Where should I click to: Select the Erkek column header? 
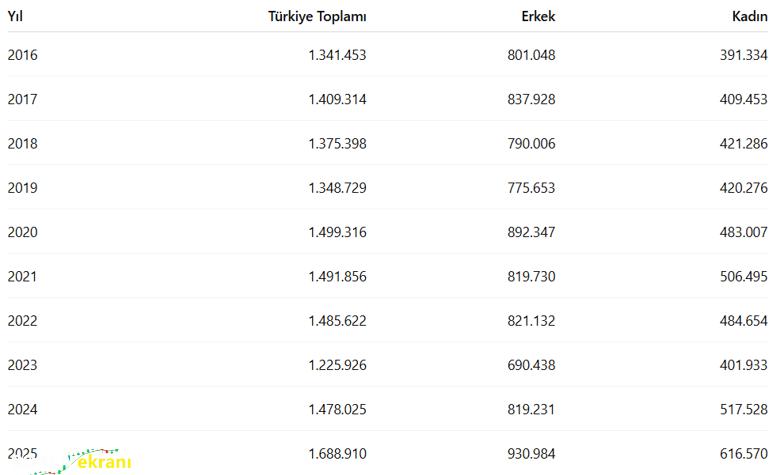point(538,16)
